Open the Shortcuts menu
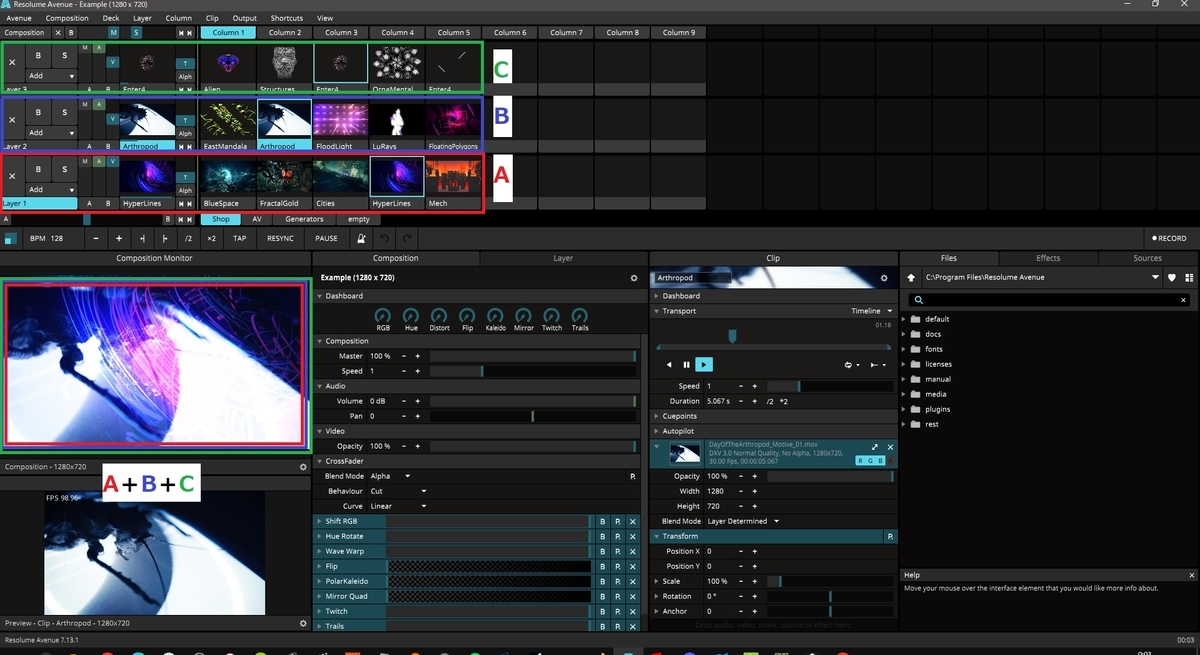The image size is (1200, 655). pos(287,18)
